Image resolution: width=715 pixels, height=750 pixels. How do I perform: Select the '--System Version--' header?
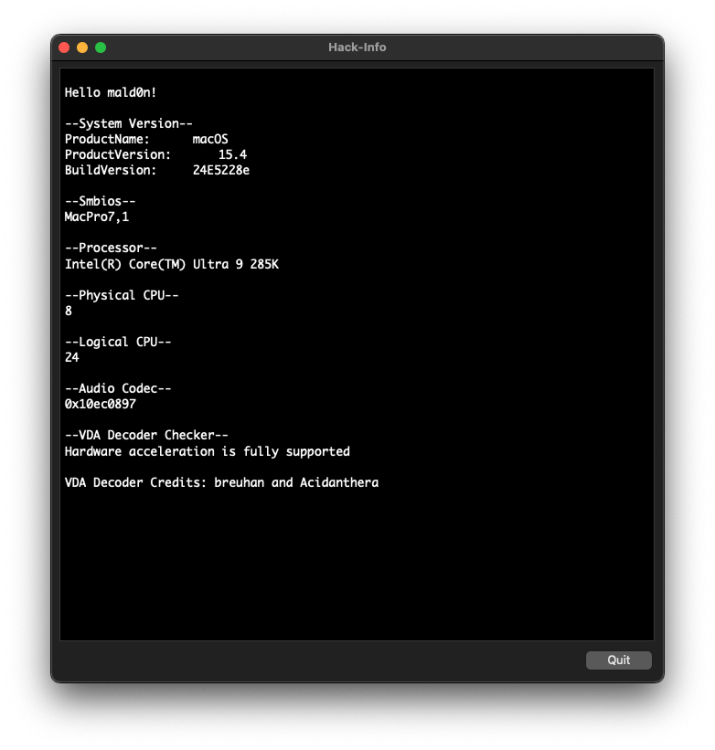pyautogui.click(x=129, y=123)
